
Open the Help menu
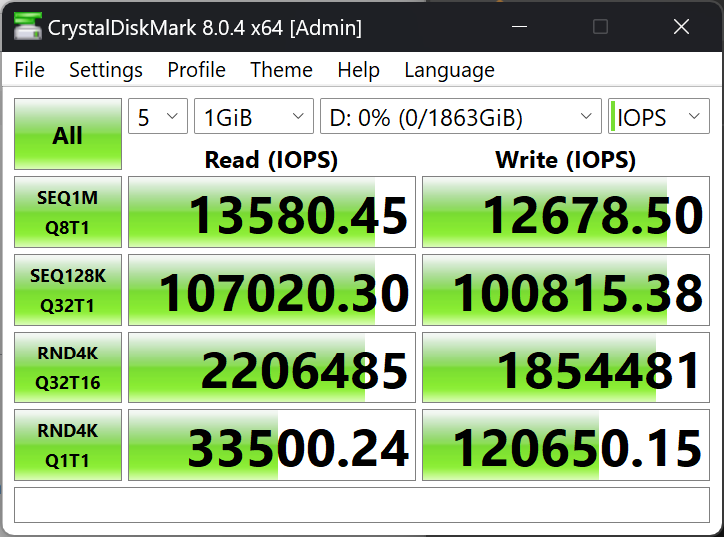coord(358,70)
